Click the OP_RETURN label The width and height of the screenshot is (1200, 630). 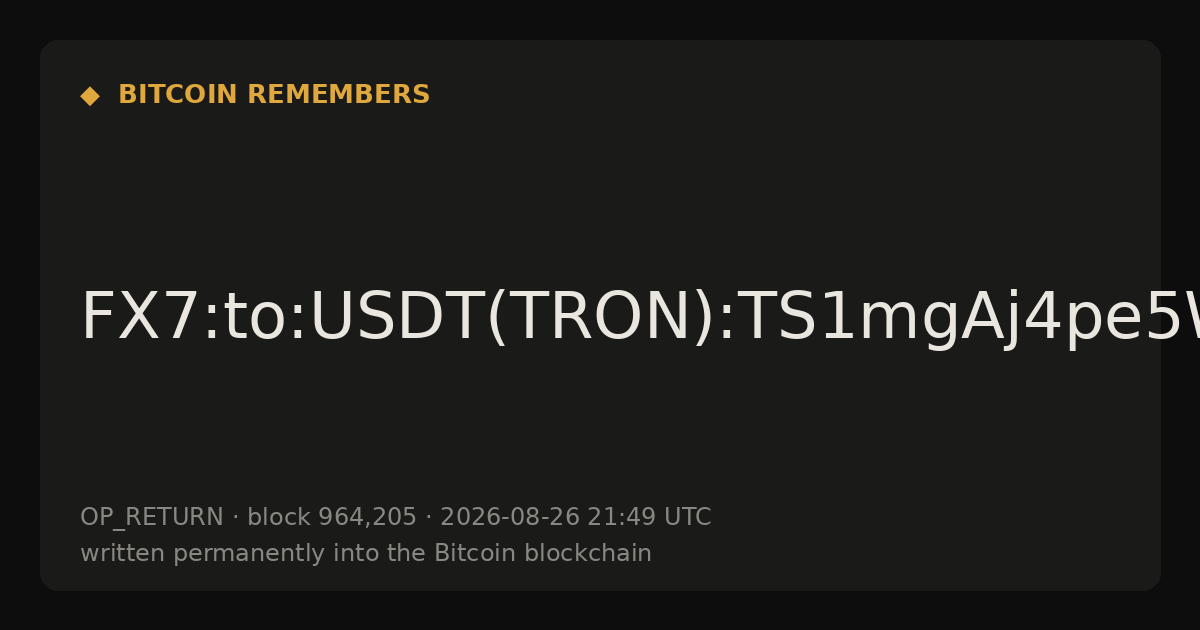pos(152,518)
